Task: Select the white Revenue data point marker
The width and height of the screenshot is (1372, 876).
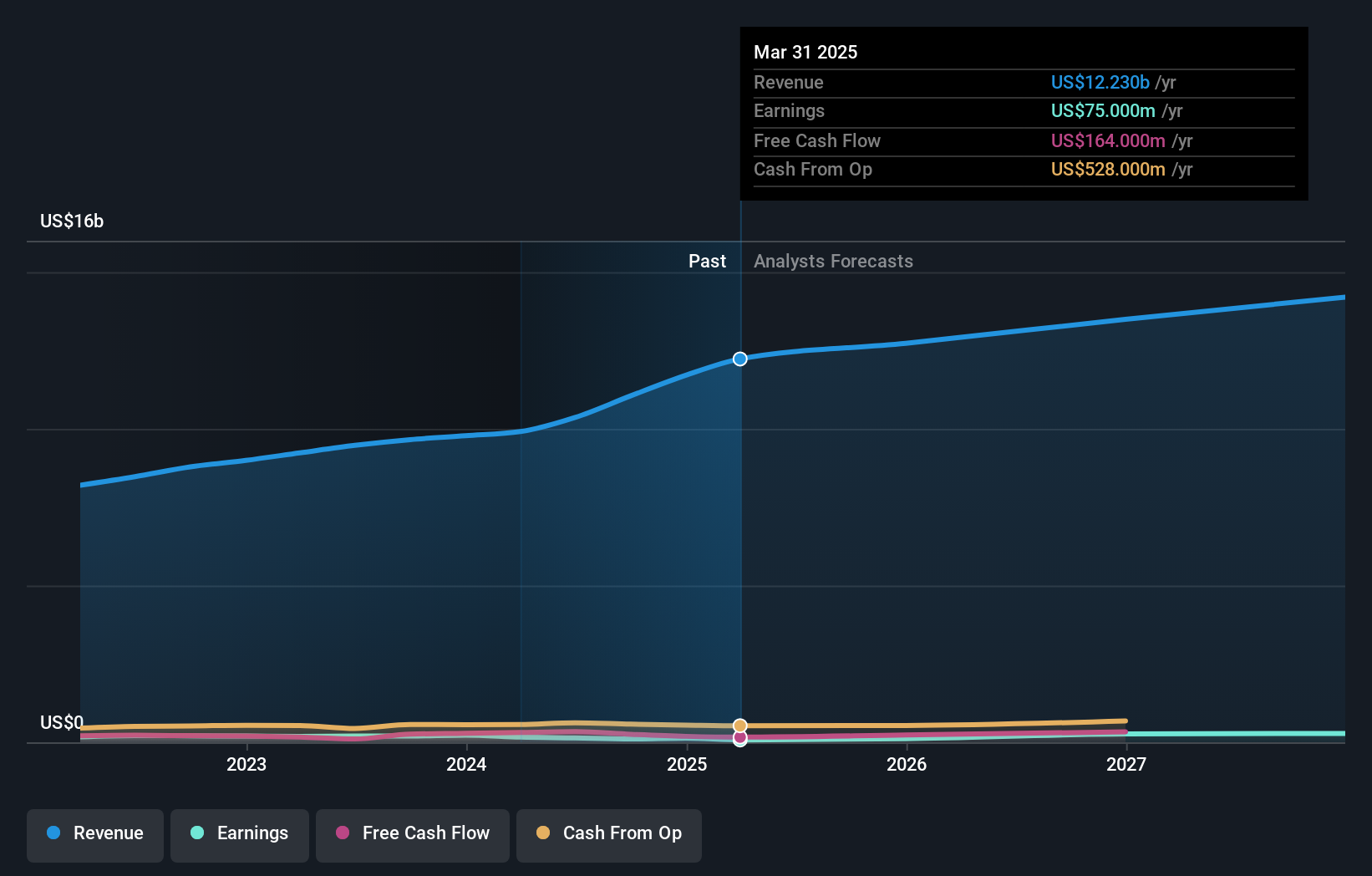Action: [739, 359]
